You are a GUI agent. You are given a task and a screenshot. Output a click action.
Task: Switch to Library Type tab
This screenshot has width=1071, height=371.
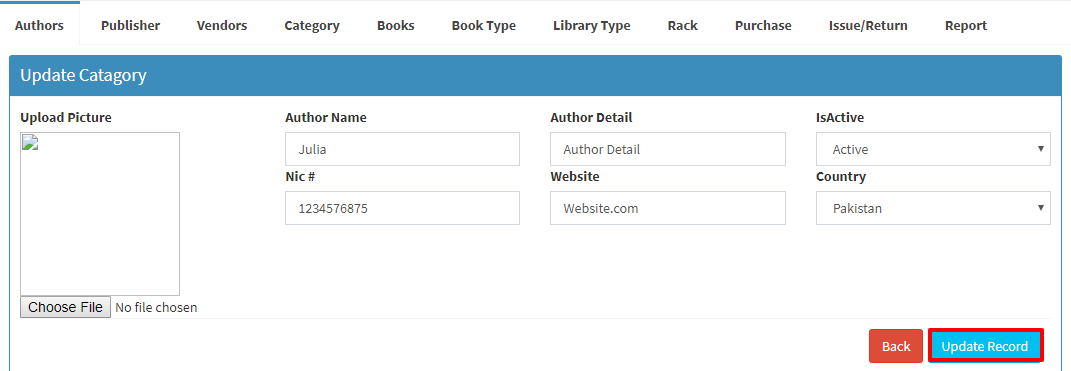coord(592,25)
